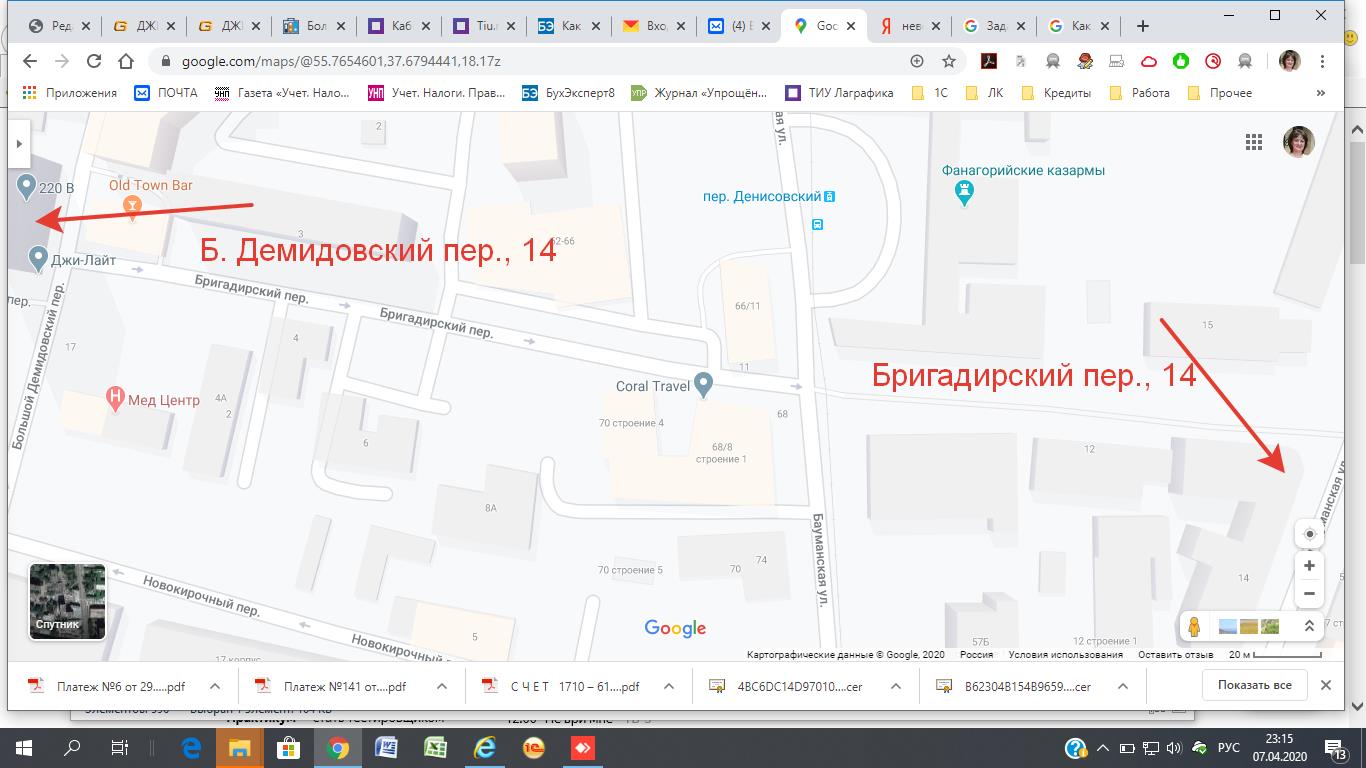Open the 4BC6DC14D97010 cer download
This screenshot has width=1366, height=768.
787,686
